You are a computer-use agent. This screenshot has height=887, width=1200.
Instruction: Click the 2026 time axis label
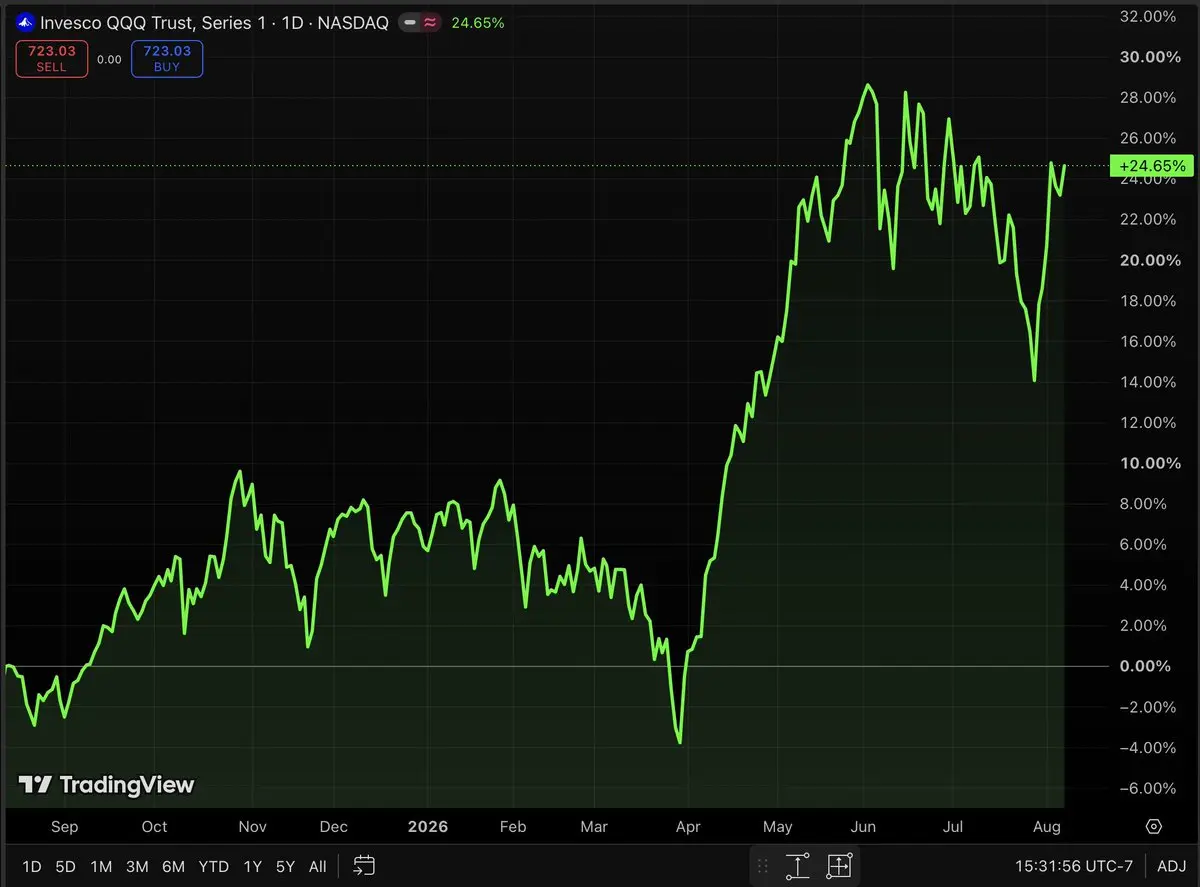[427, 827]
